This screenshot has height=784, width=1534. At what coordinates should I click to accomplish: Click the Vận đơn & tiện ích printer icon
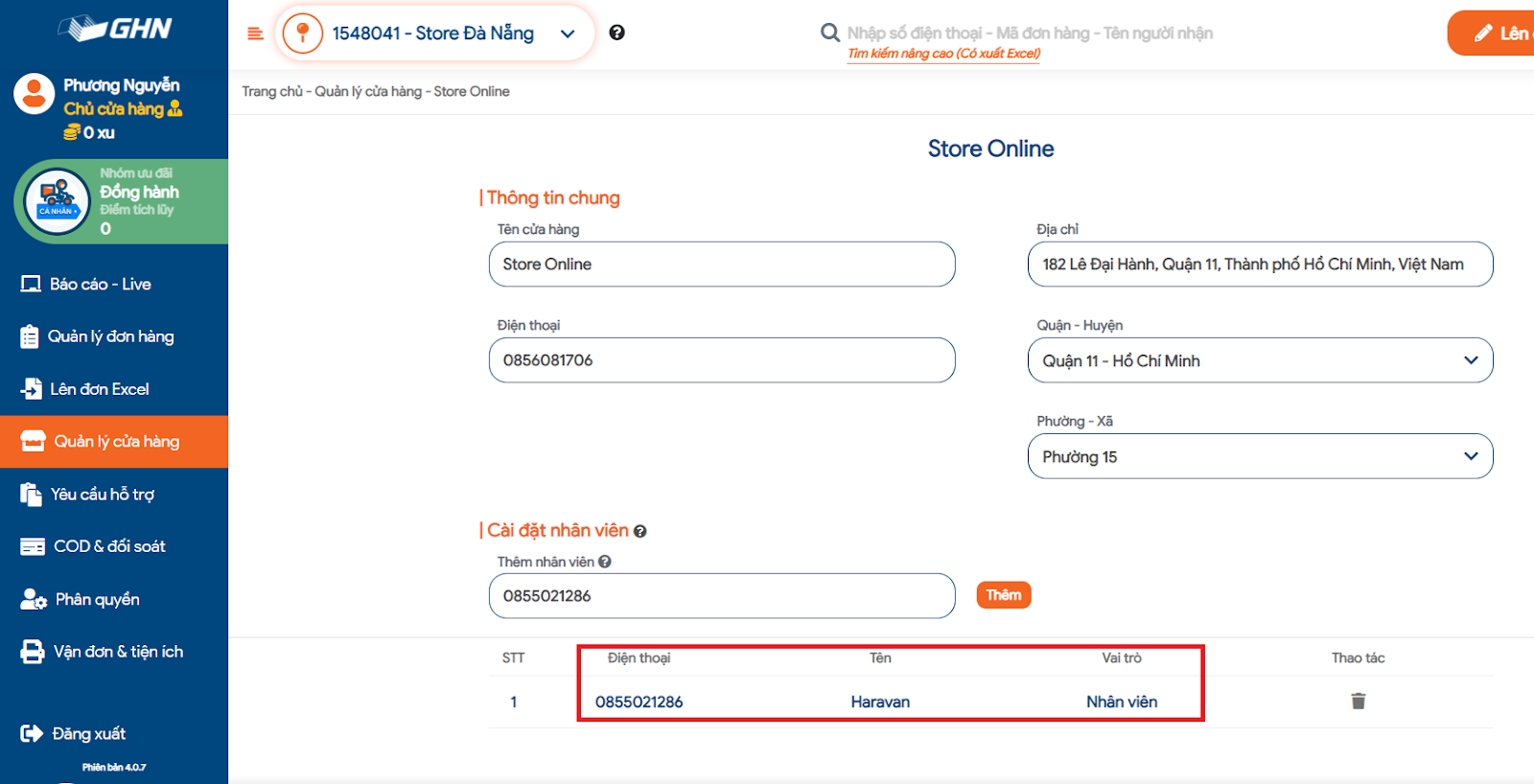click(x=33, y=652)
